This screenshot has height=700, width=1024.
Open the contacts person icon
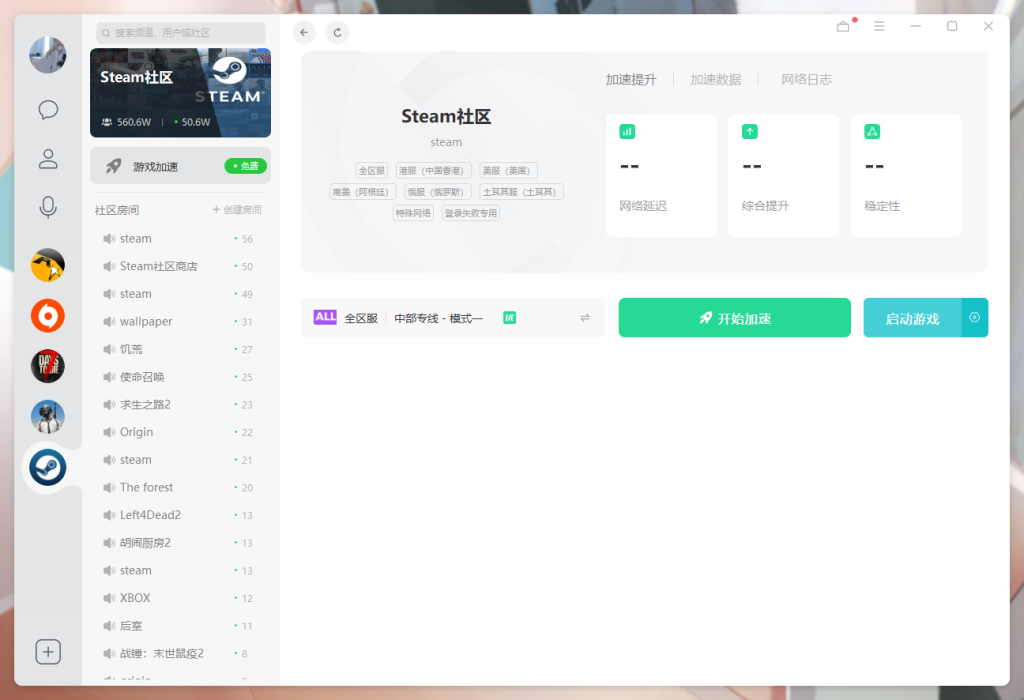tap(48, 159)
